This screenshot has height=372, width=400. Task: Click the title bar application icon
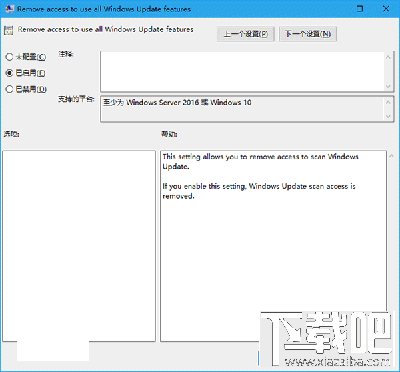(x=9, y=9)
